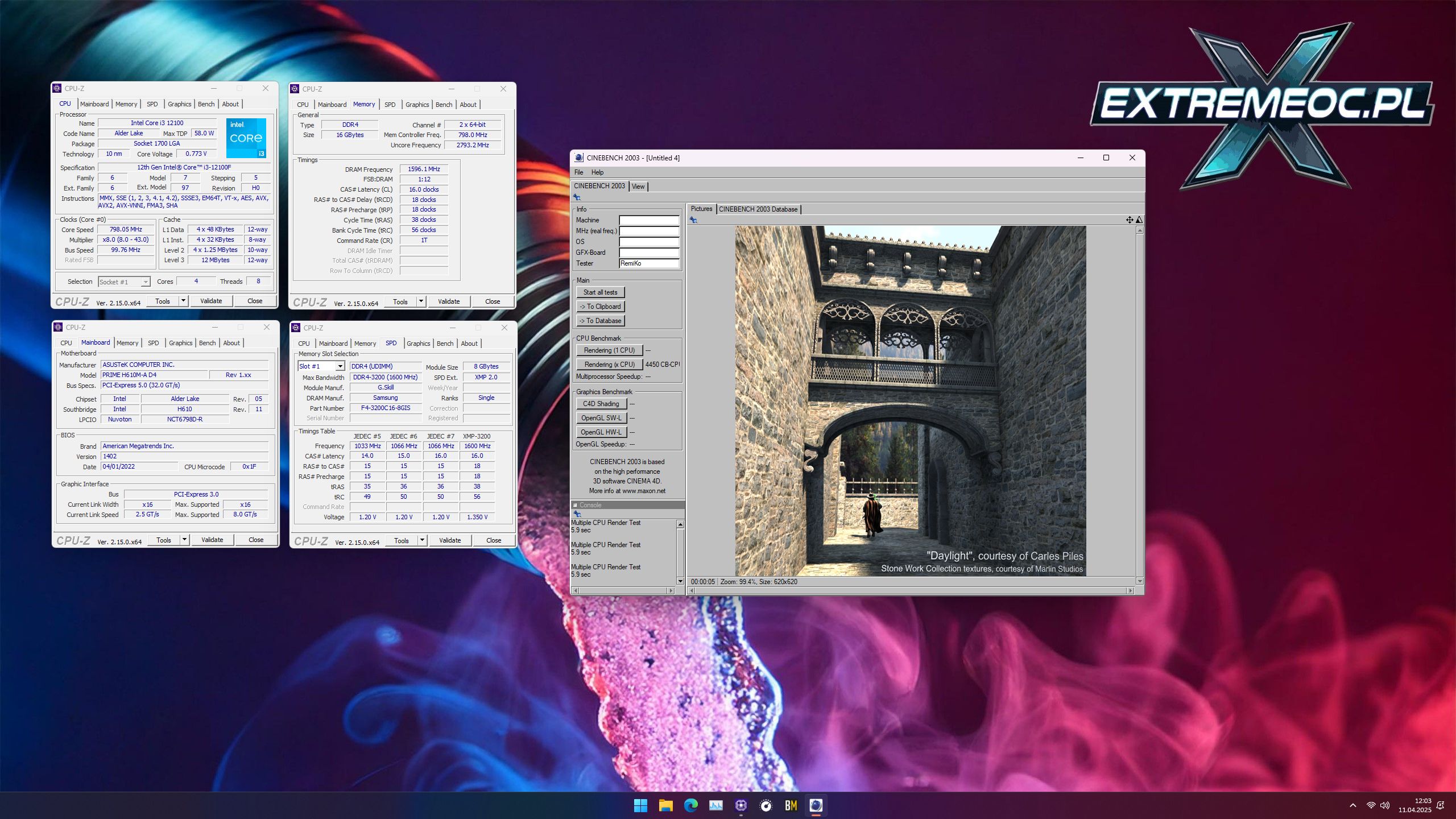Click the Start all tests button

point(600,292)
